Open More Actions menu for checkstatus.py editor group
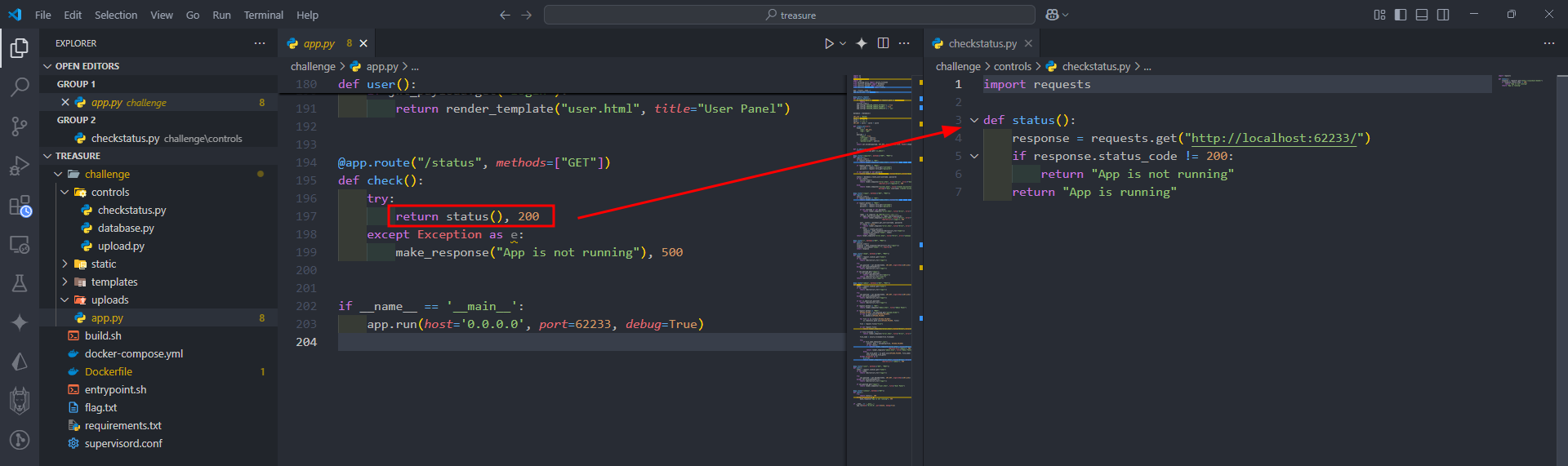Screen dimensions: 1568x466 point(1549,43)
